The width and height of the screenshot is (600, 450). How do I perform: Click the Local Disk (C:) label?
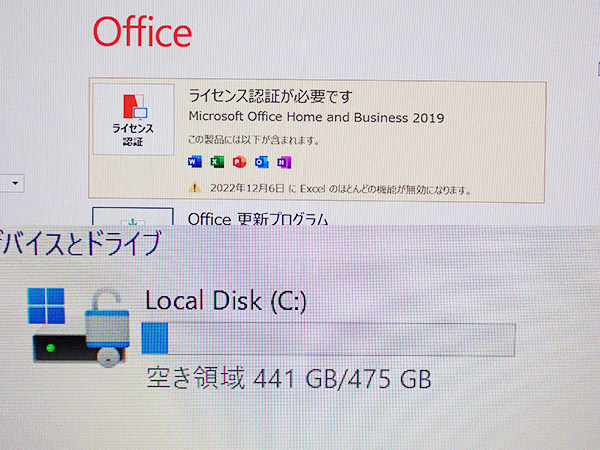tap(226, 300)
